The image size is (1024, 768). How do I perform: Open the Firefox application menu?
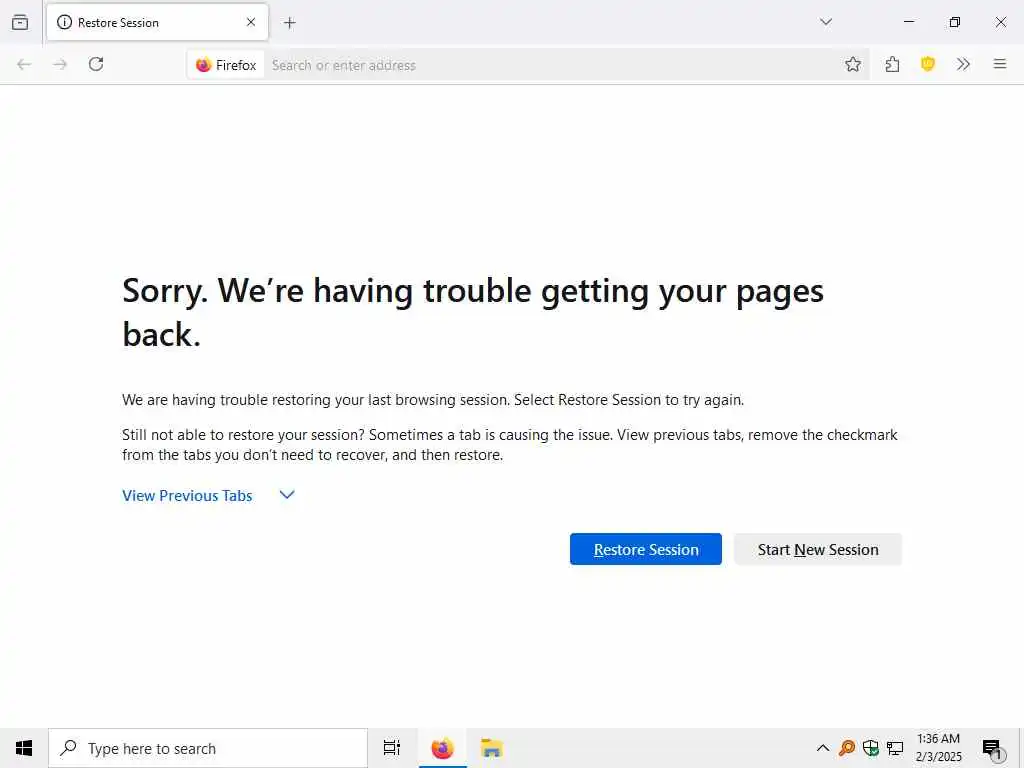(999, 64)
